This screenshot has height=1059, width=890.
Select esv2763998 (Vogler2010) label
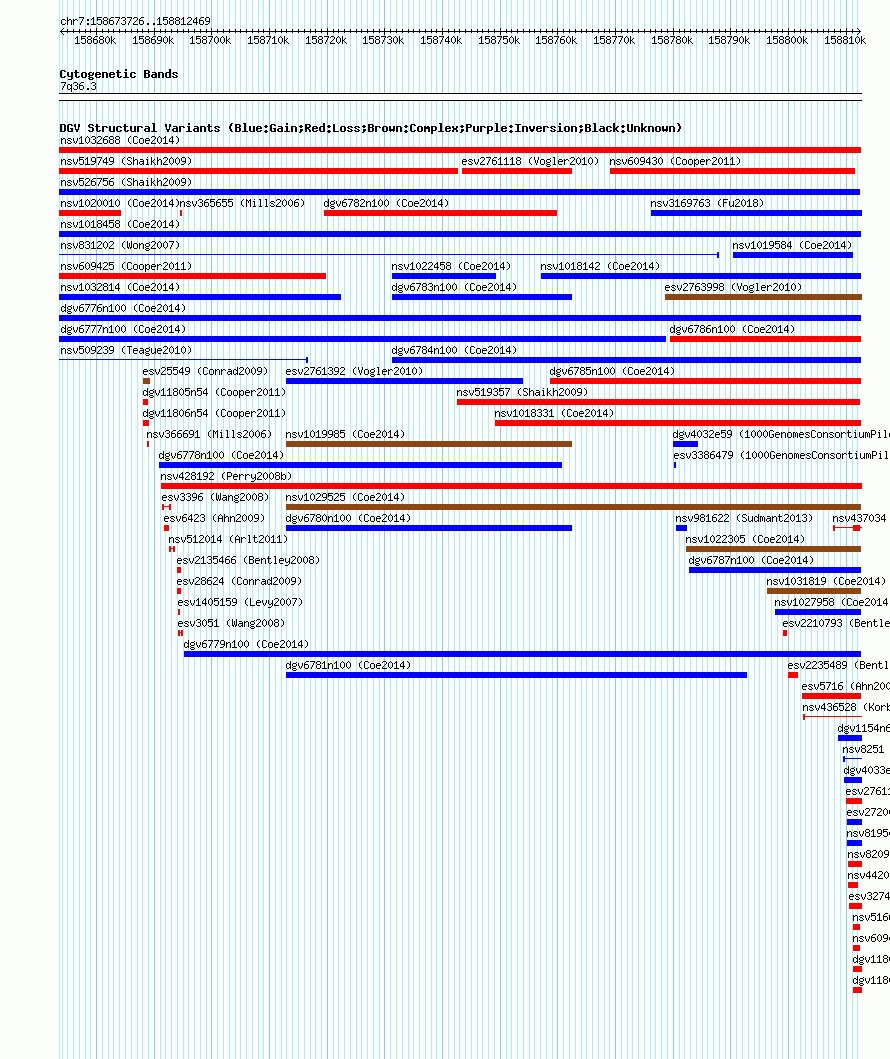pyautogui.click(x=733, y=287)
